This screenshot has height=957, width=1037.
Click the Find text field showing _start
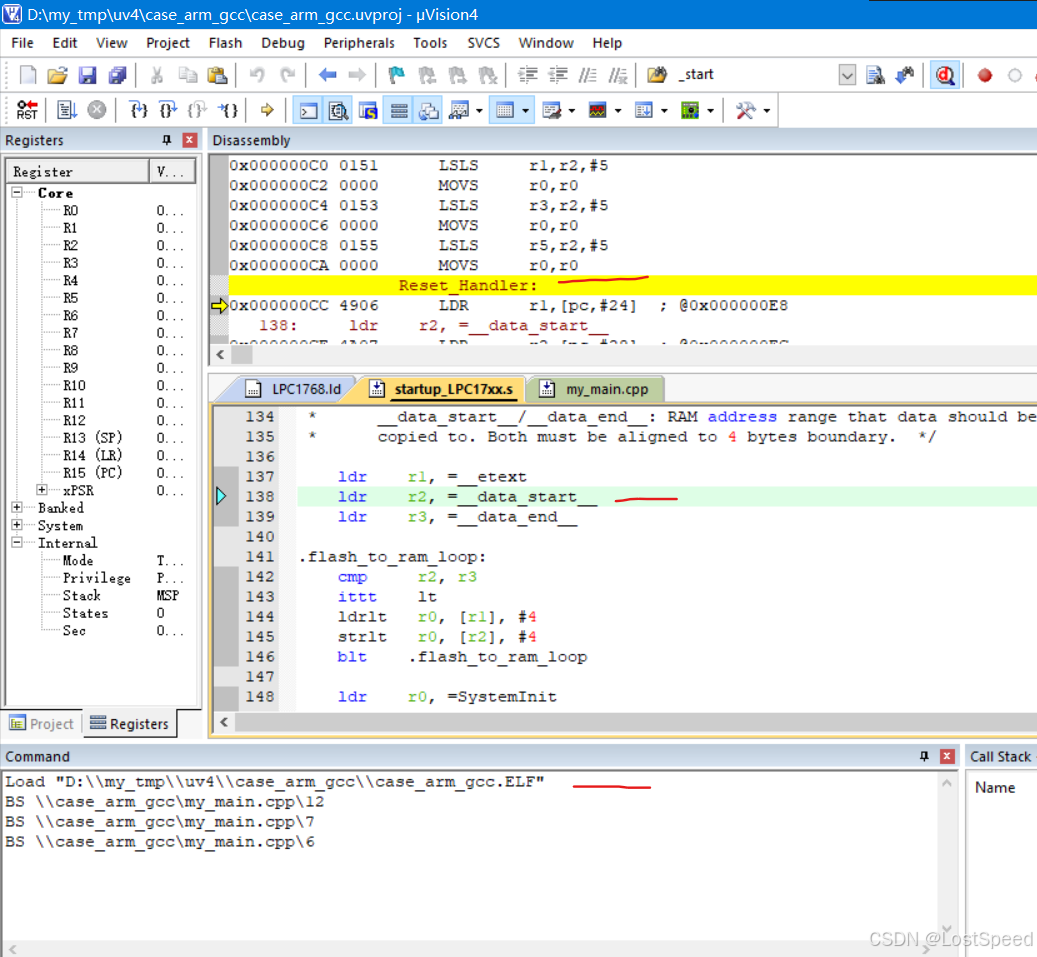756,75
